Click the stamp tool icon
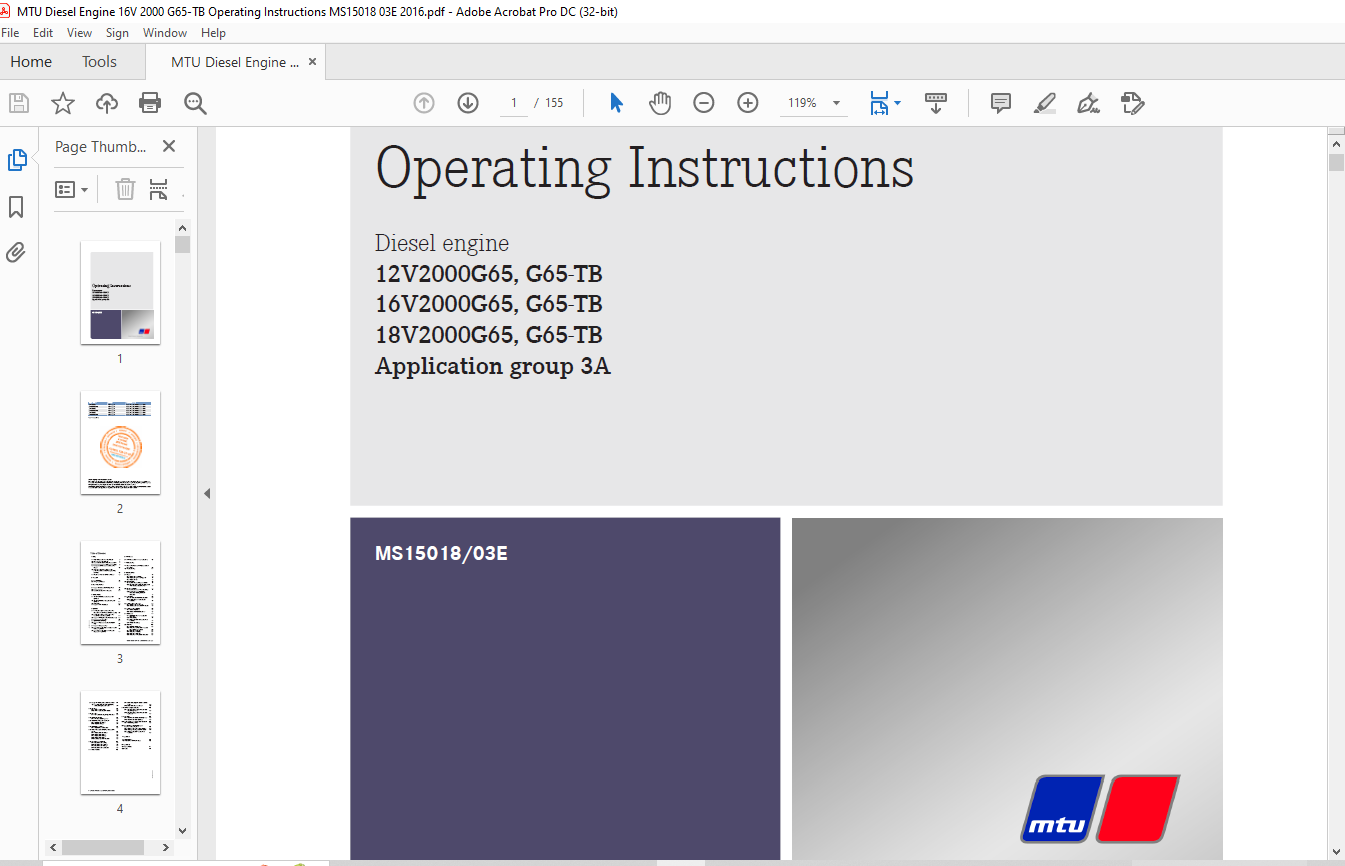 click(1133, 103)
